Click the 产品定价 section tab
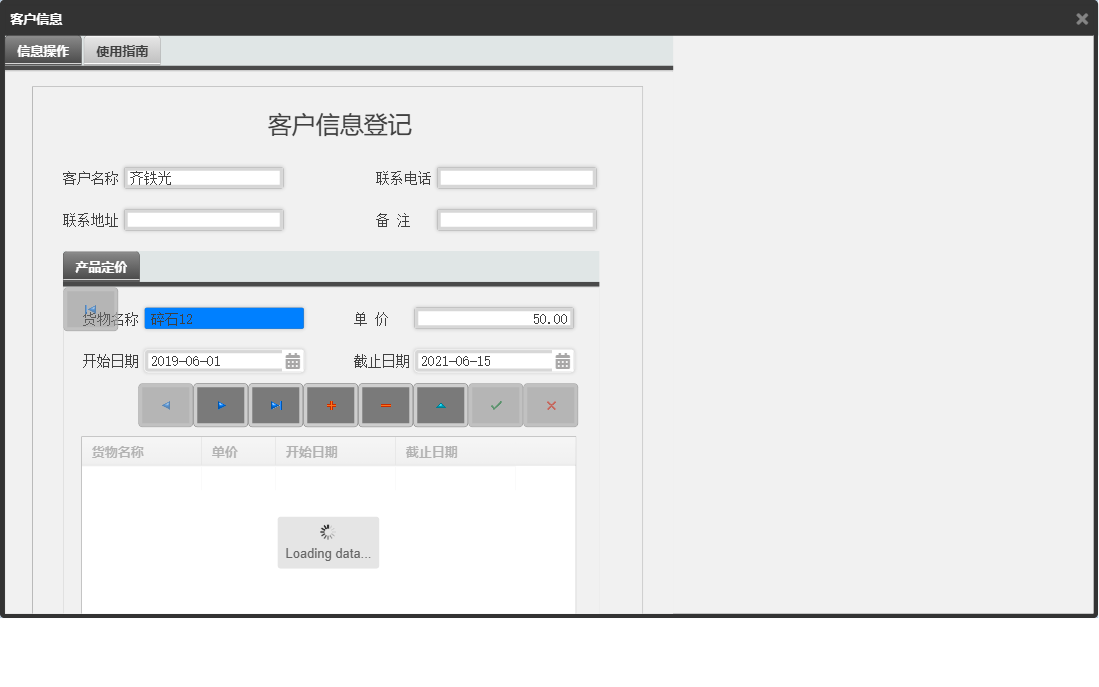The height and width of the screenshot is (687, 1099). point(100,266)
